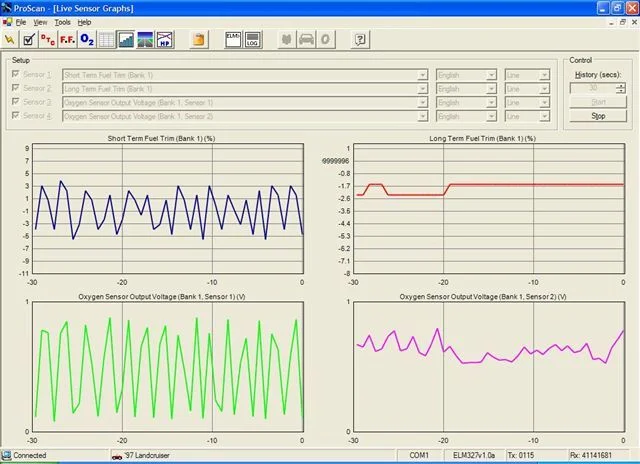Open the readiness checkmark tool
The width and height of the screenshot is (640, 464).
29,40
